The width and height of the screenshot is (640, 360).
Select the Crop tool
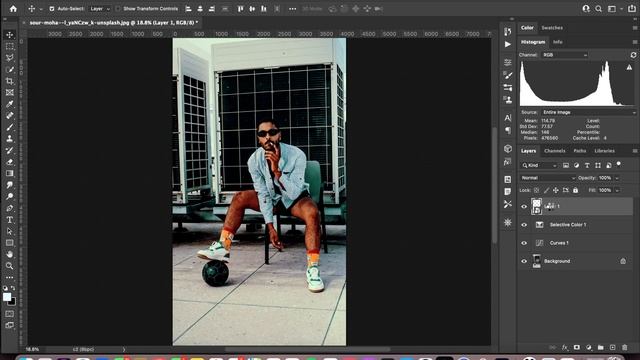[x=10, y=81]
